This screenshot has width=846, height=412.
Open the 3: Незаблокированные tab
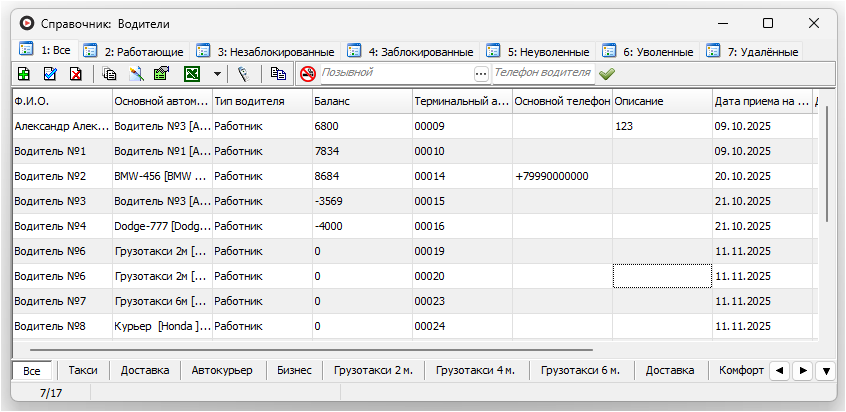click(266, 52)
